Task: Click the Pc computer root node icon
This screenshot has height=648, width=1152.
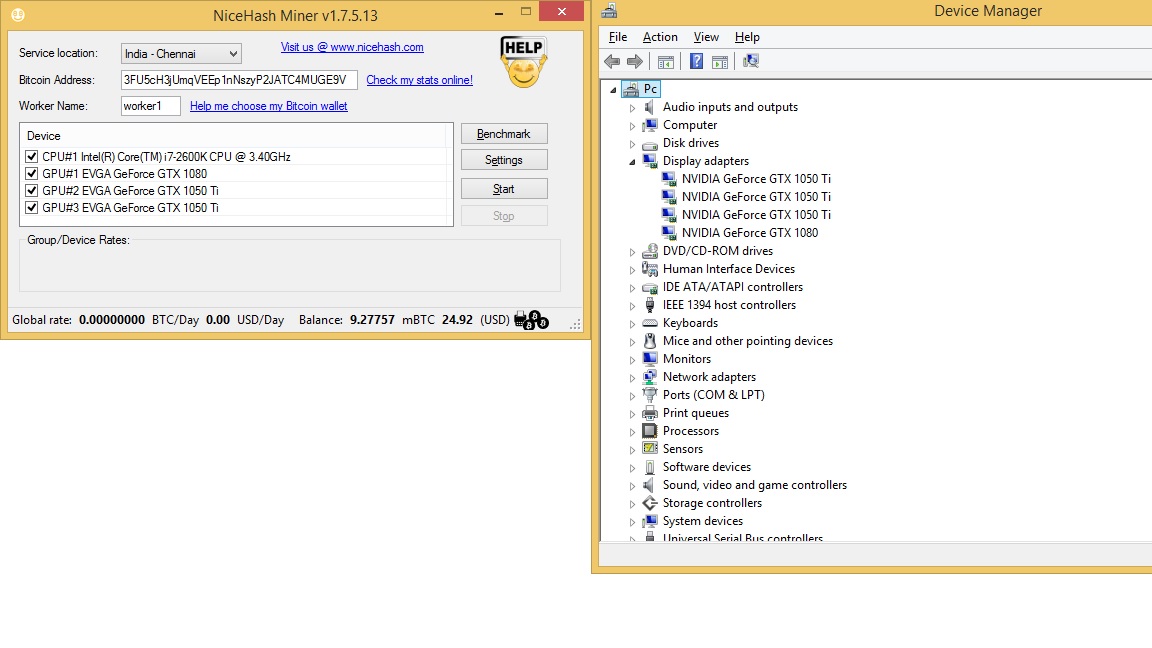Action: pyautogui.click(x=631, y=89)
